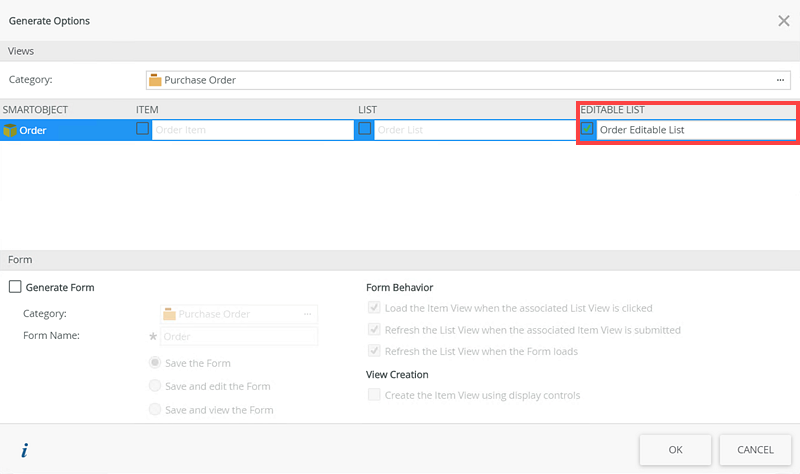This screenshot has width=800, height=474.
Task: Choose Save and view the Form
Action: (x=154, y=409)
